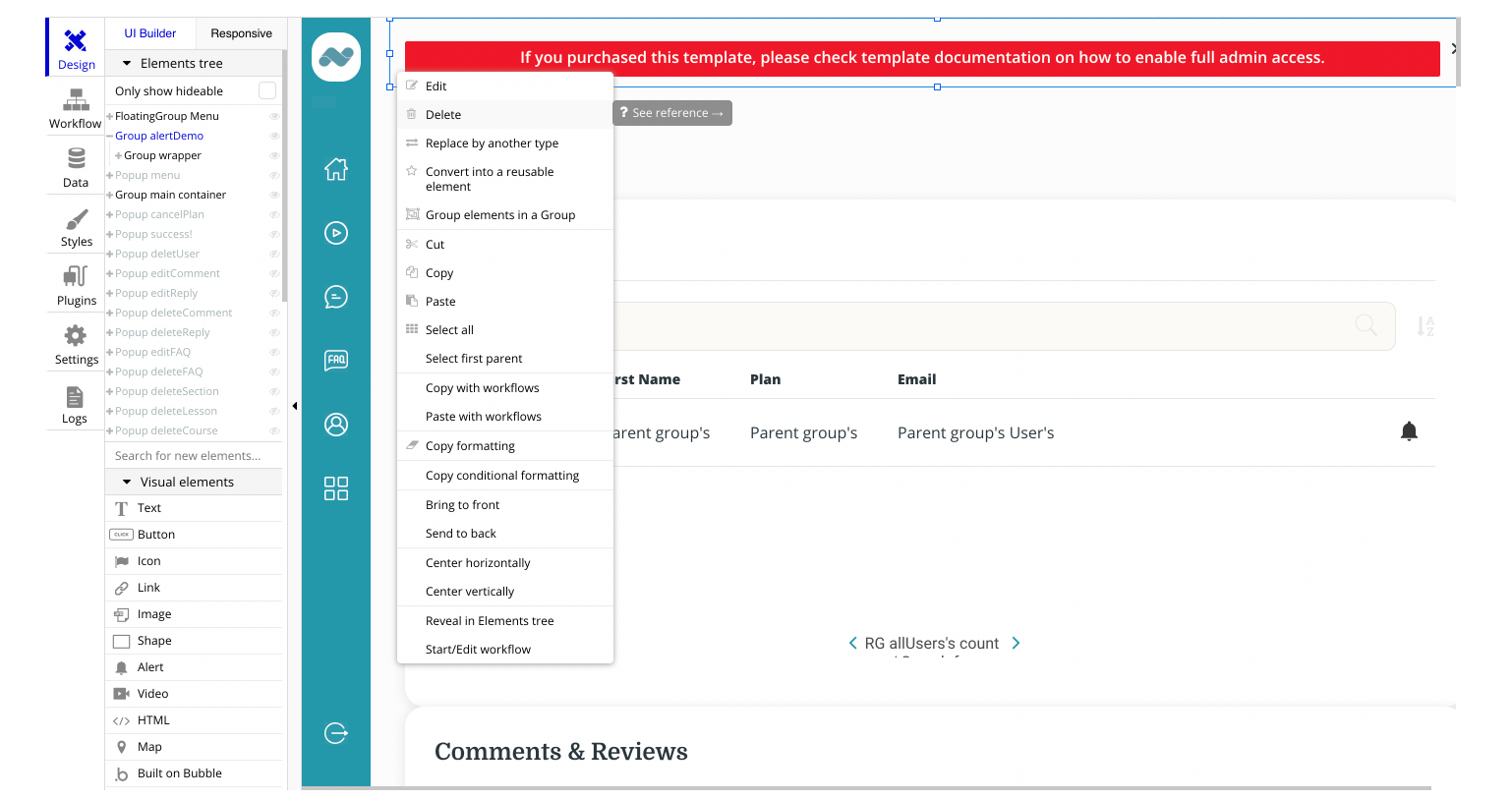The width and height of the screenshot is (1512, 800).
Task: Collapse the left panel with arrow
Action: pyautogui.click(x=295, y=405)
